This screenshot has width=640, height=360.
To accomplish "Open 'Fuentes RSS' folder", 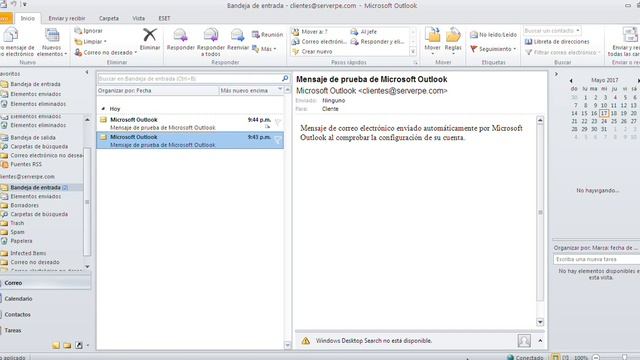I will coord(26,164).
